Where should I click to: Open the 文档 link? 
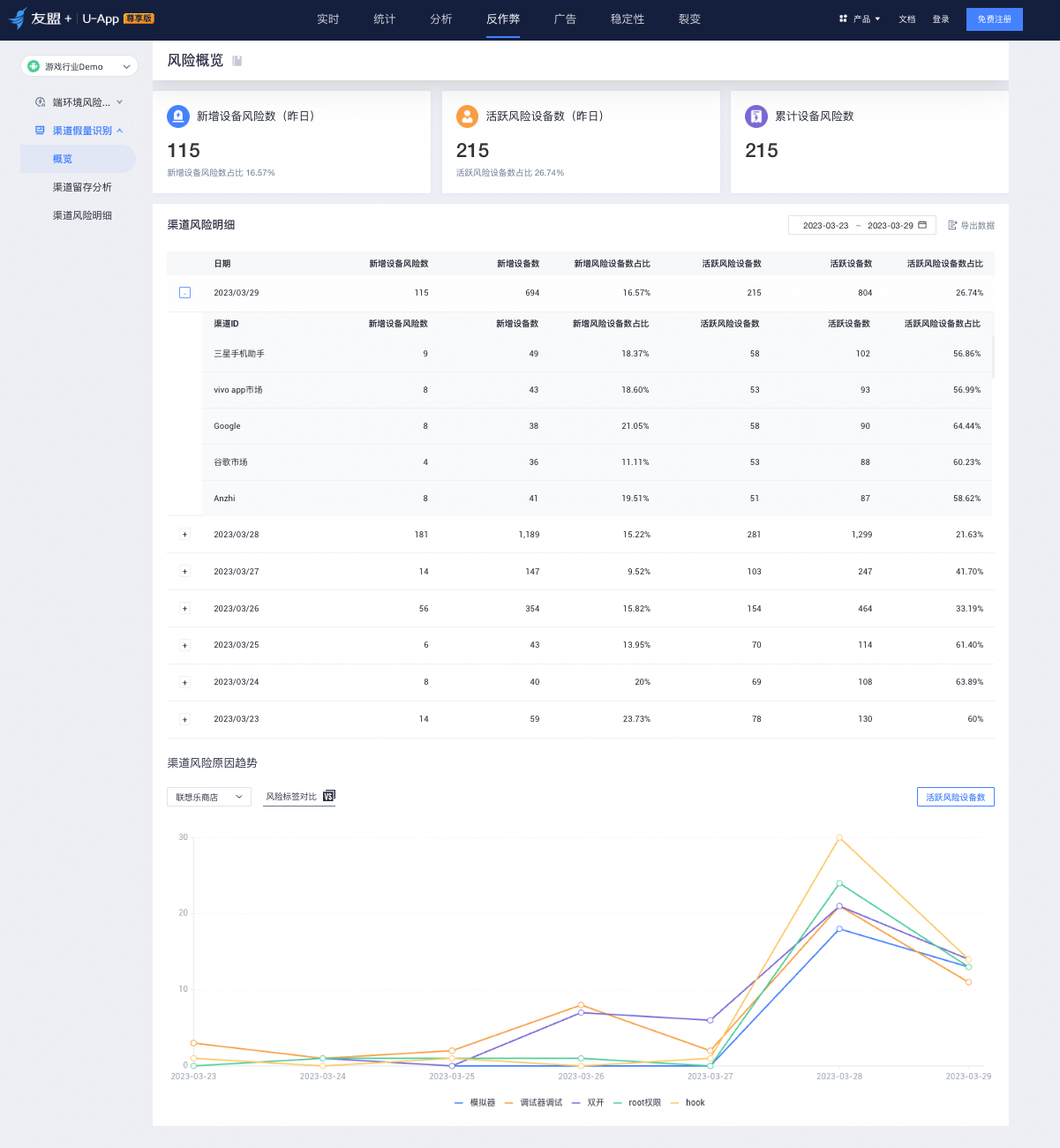[x=907, y=19]
